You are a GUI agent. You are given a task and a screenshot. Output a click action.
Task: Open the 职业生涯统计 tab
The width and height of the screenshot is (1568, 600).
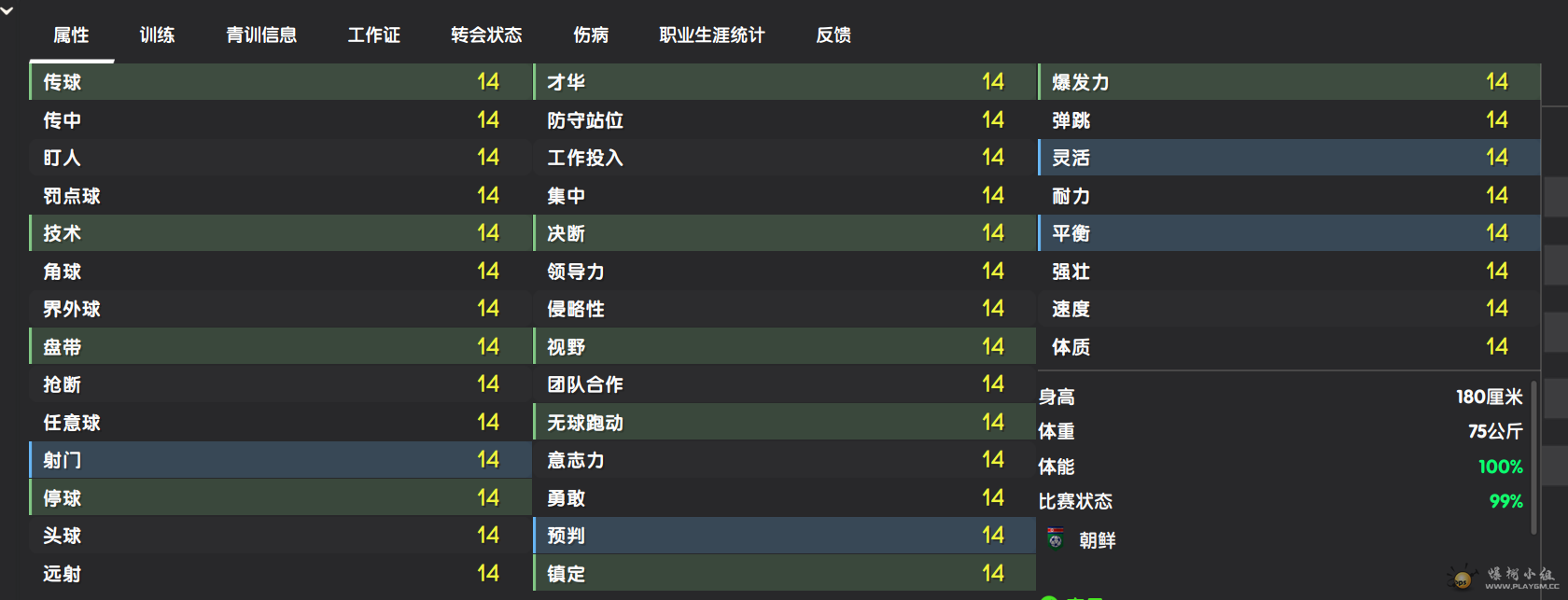712,35
